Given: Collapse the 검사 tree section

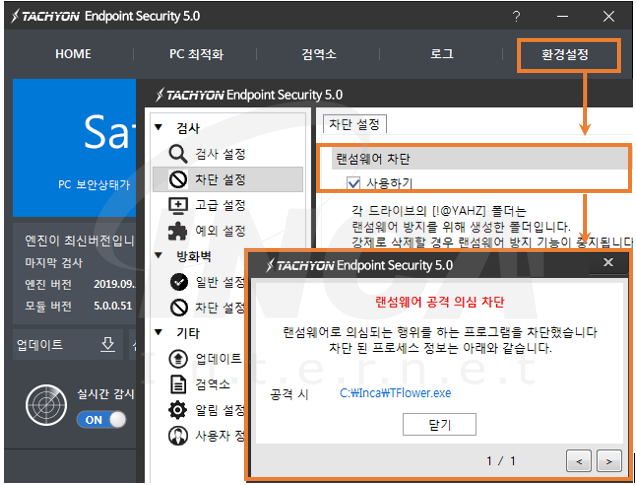Looking at the screenshot, I should (x=159, y=127).
